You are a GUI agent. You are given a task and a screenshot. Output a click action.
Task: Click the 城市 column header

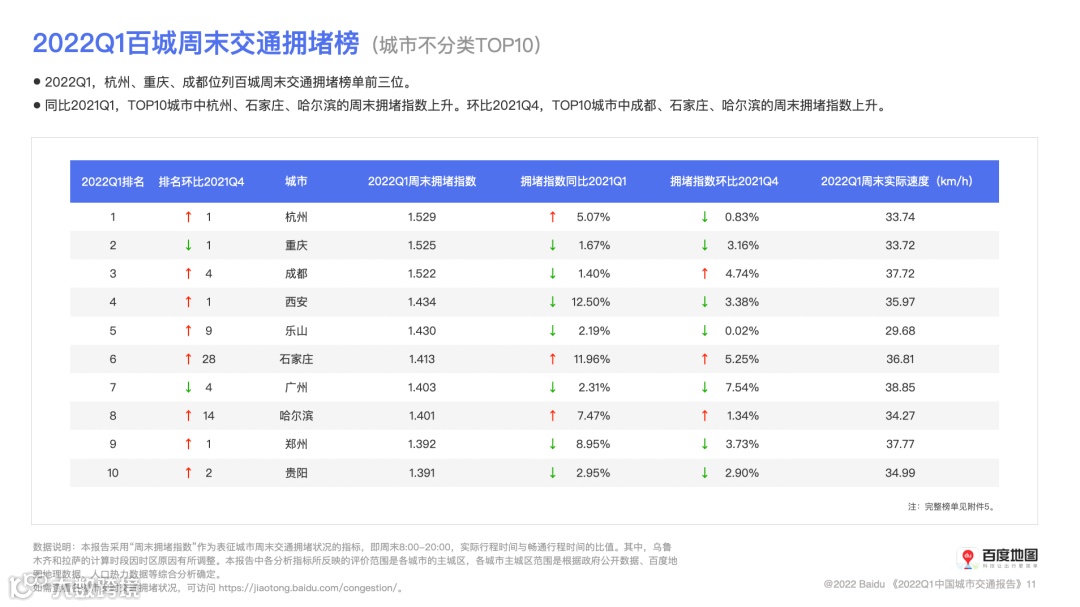pyautogui.click(x=296, y=181)
